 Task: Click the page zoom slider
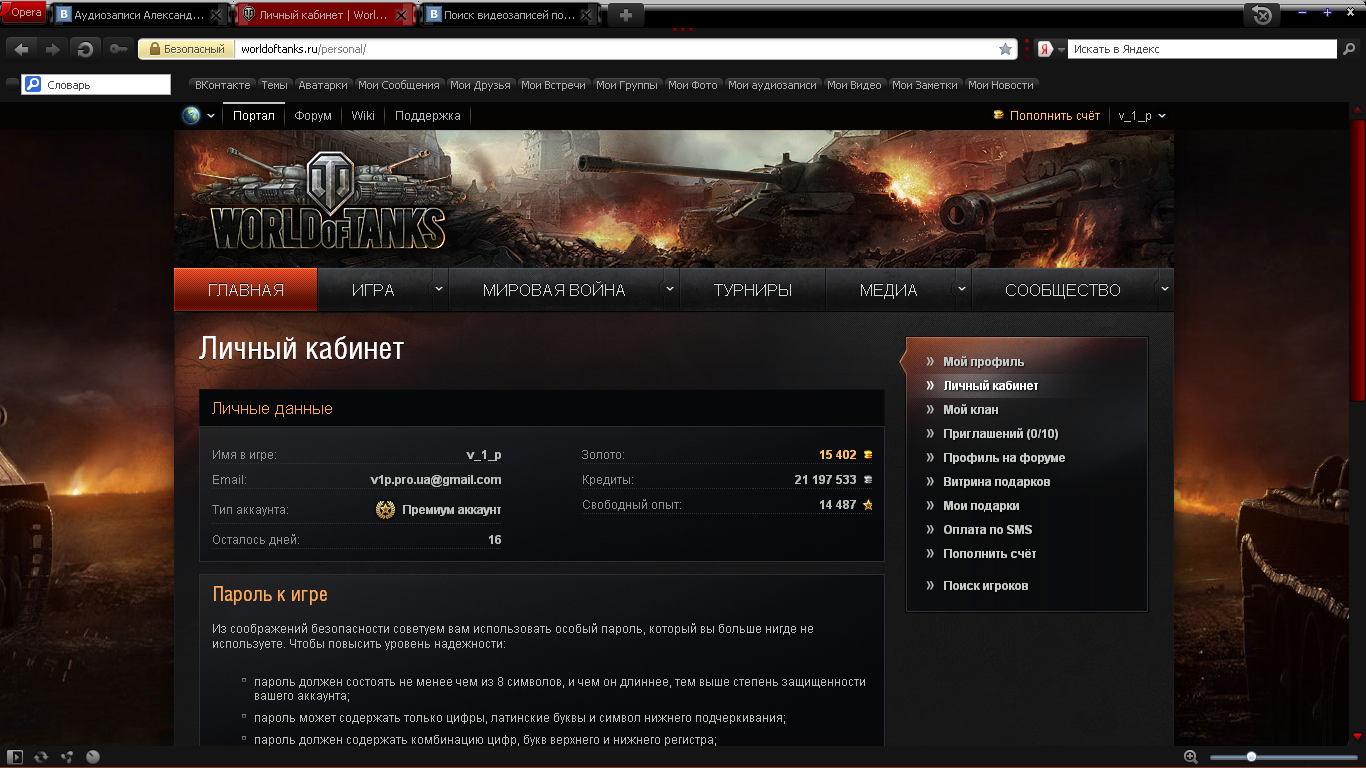(x=1284, y=757)
